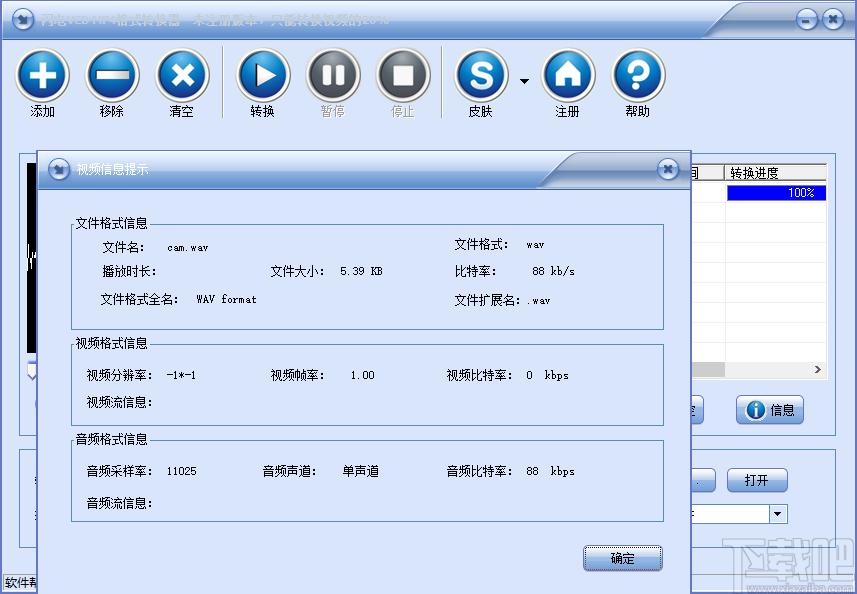857x594 pixels.
Task: Click the 暂停 (Pause) icon
Action: point(333,75)
